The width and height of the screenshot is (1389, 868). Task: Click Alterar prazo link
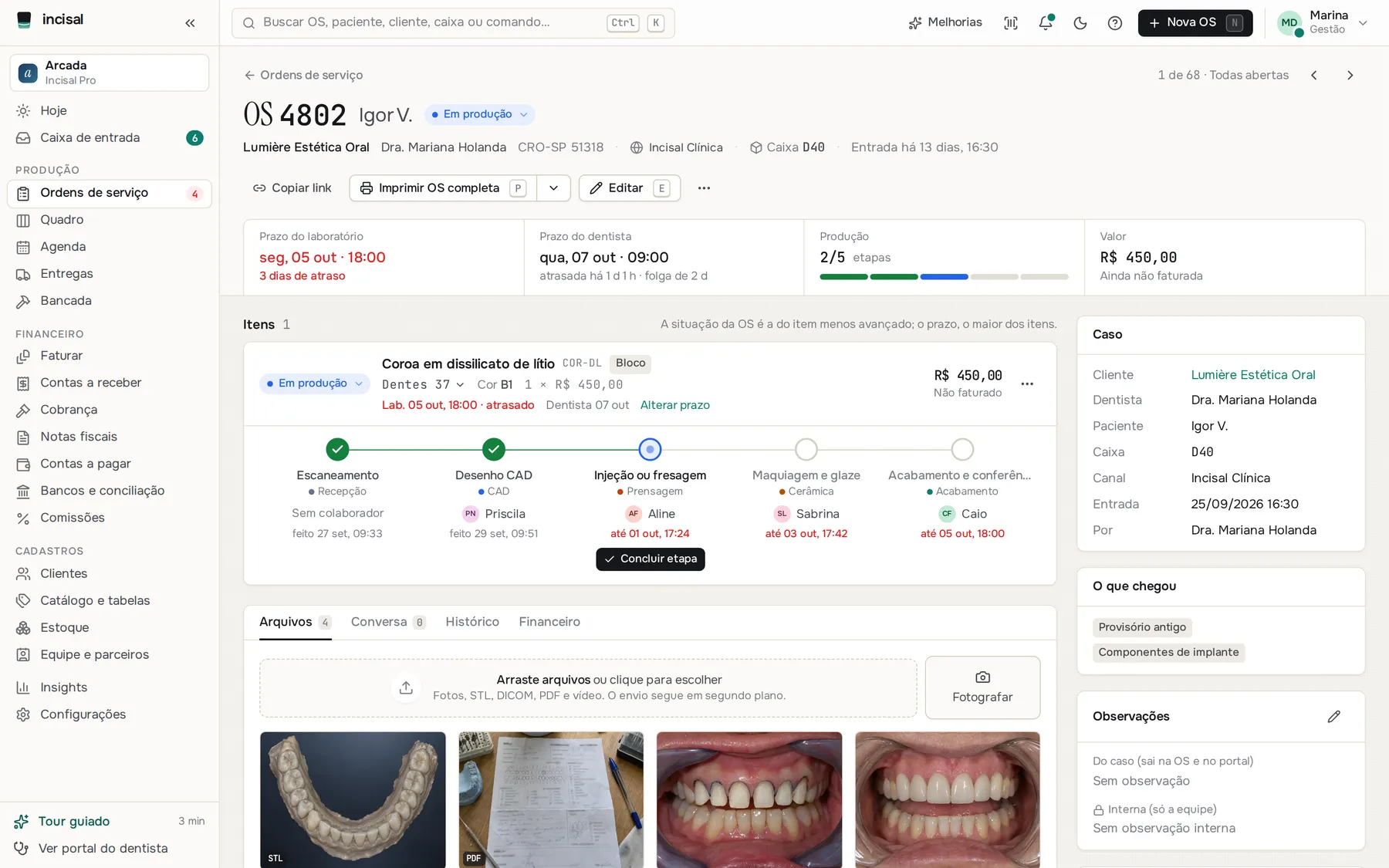674,405
